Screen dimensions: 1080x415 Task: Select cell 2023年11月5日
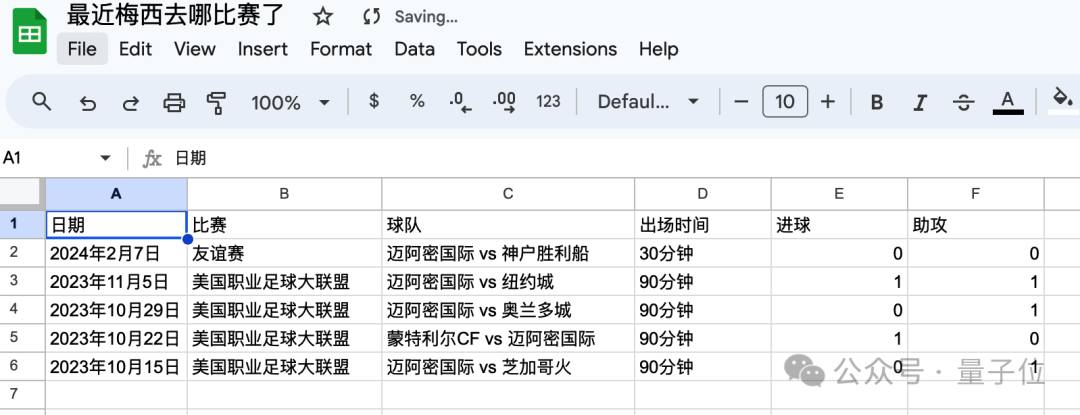pos(116,281)
